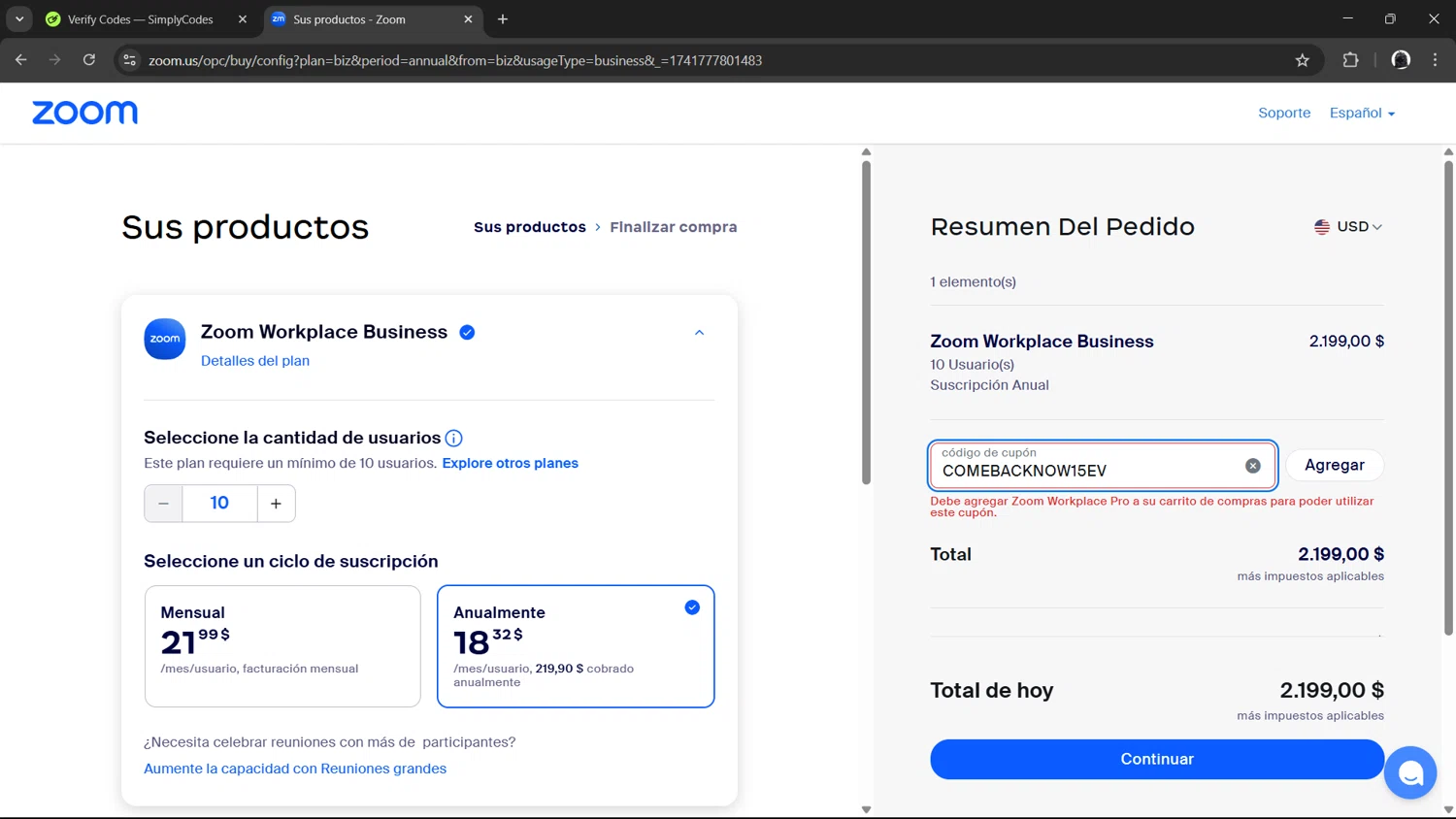
Task: Reload the current page
Action: pyautogui.click(x=89, y=60)
